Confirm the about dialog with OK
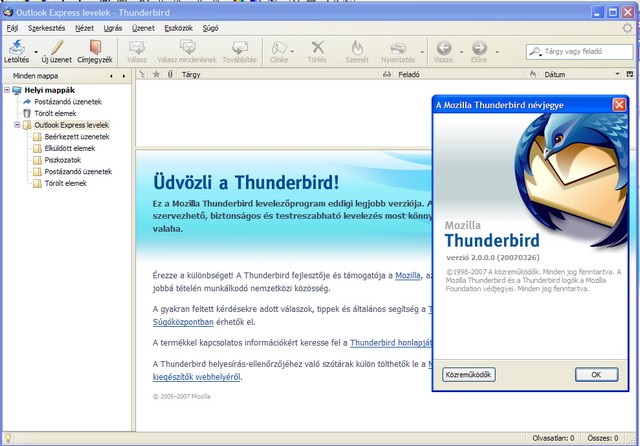Screen dimensions: 640x446 596,375
